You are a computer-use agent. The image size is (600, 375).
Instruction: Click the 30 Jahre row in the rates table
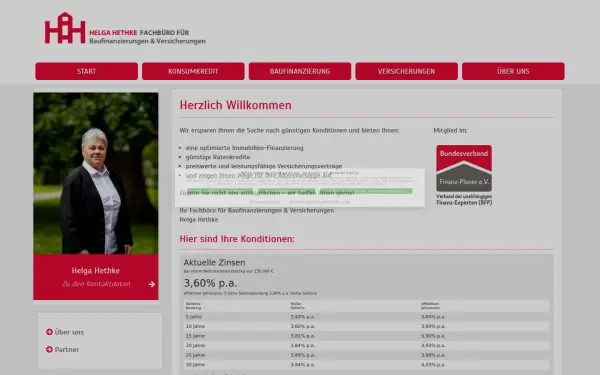tap(367, 365)
